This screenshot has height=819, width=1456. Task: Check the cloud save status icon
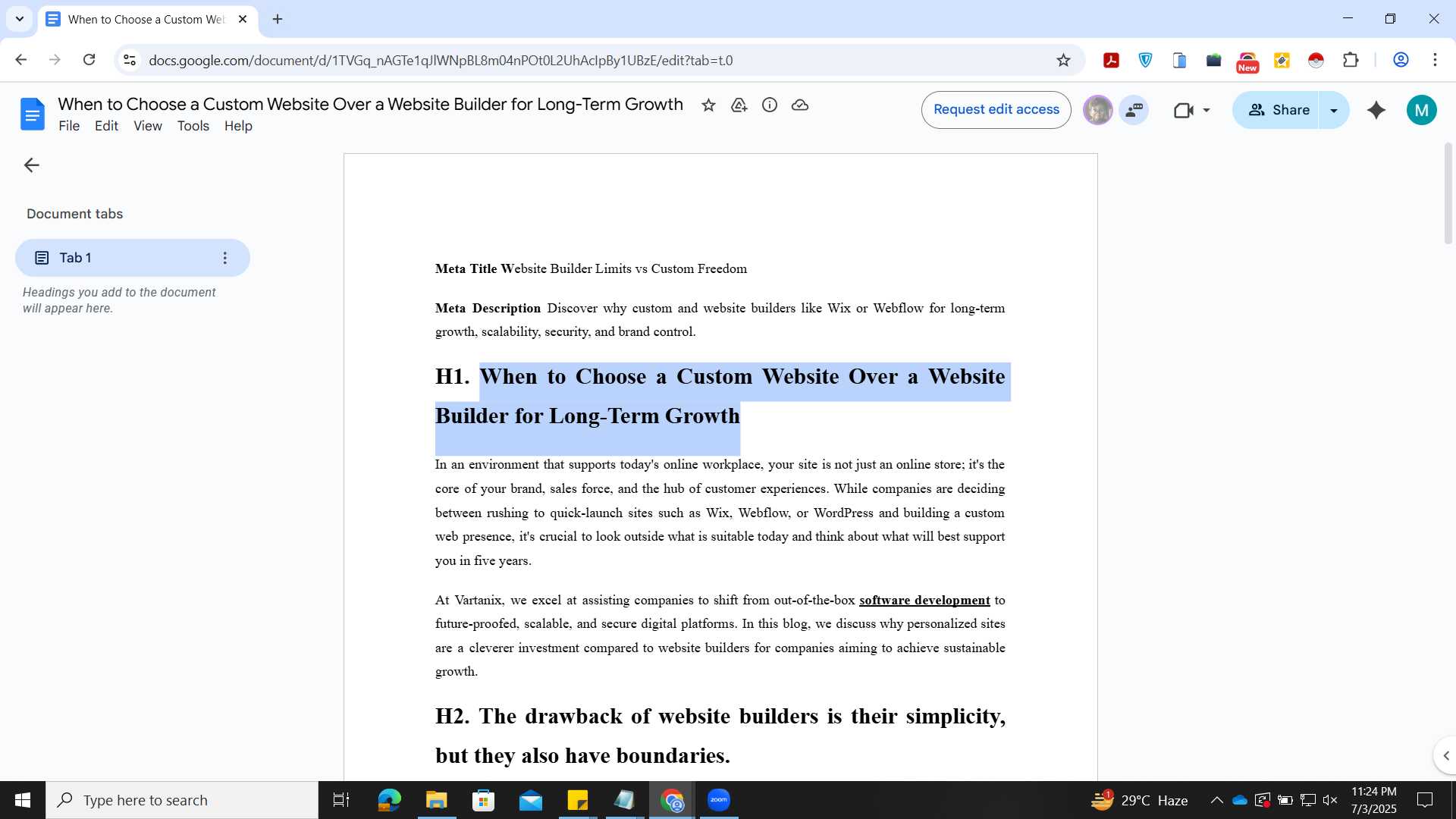800,105
